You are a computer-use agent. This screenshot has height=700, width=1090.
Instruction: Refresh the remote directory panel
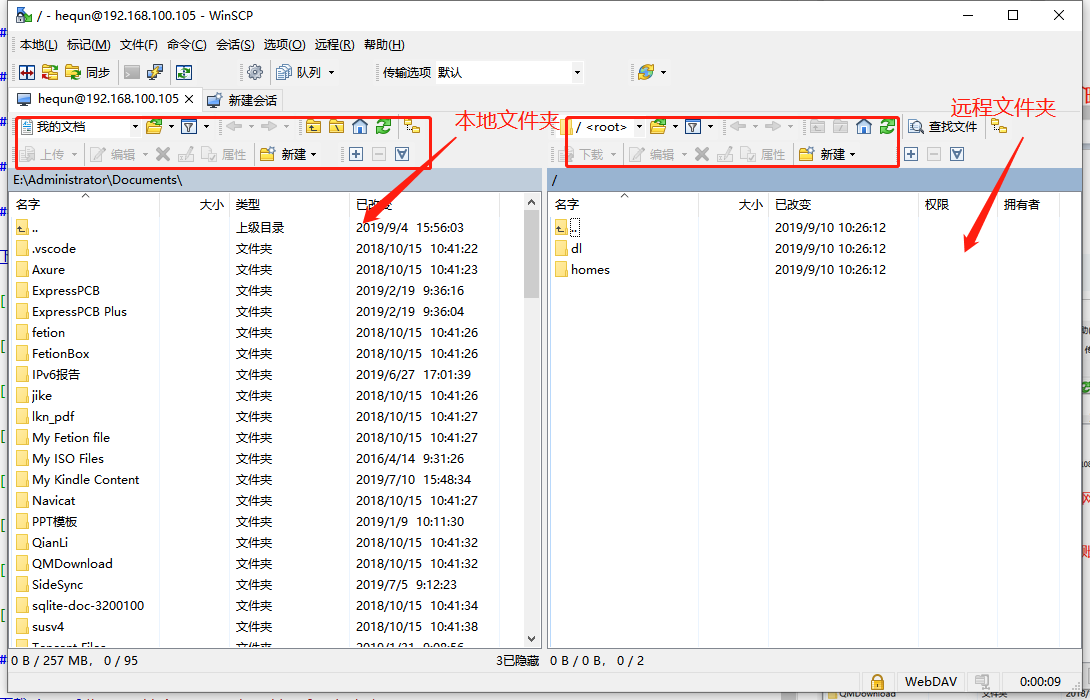(887, 127)
